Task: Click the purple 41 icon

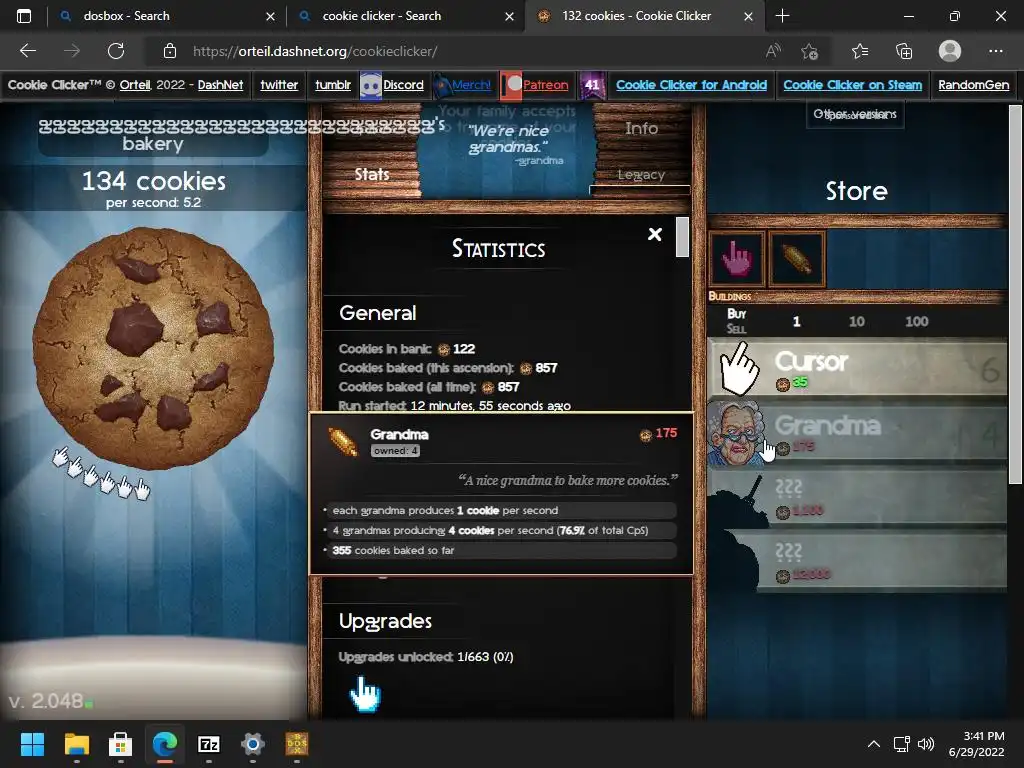Action: [592, 86]
